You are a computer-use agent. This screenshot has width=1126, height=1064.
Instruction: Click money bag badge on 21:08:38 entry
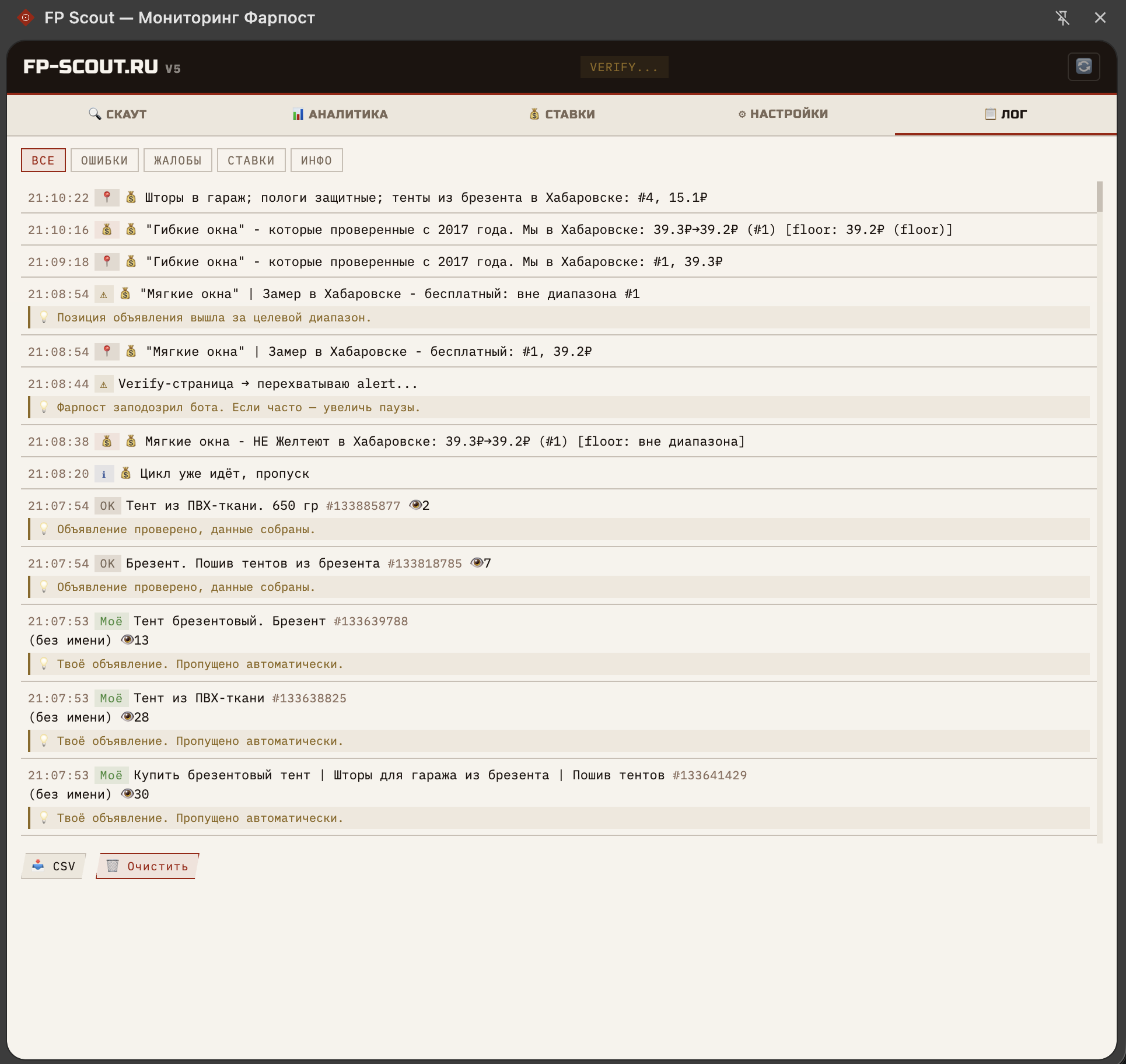pyautogui.click(x=107, y=442)
